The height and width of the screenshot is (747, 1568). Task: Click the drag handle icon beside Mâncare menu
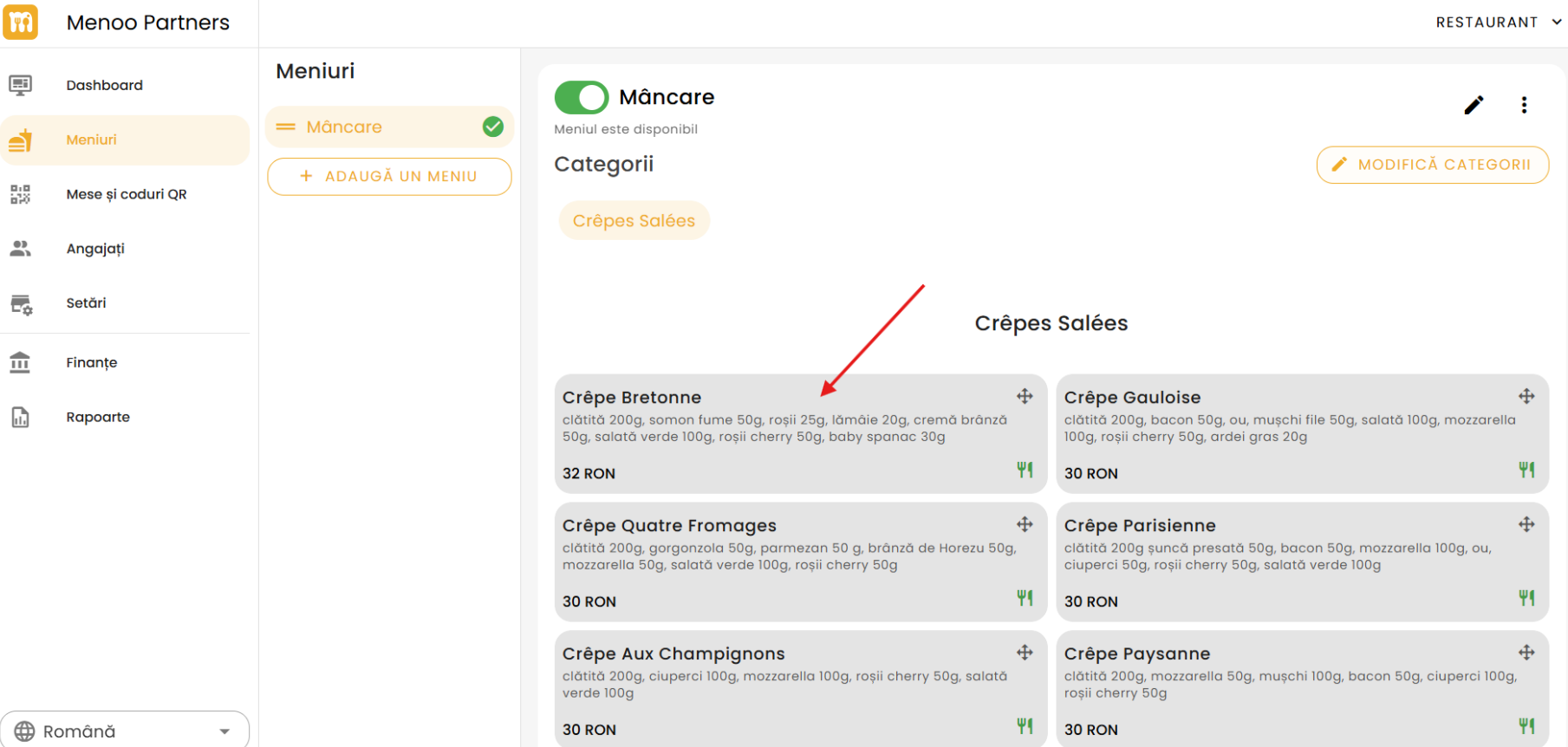pyautogui.click(x=285, y=127)
